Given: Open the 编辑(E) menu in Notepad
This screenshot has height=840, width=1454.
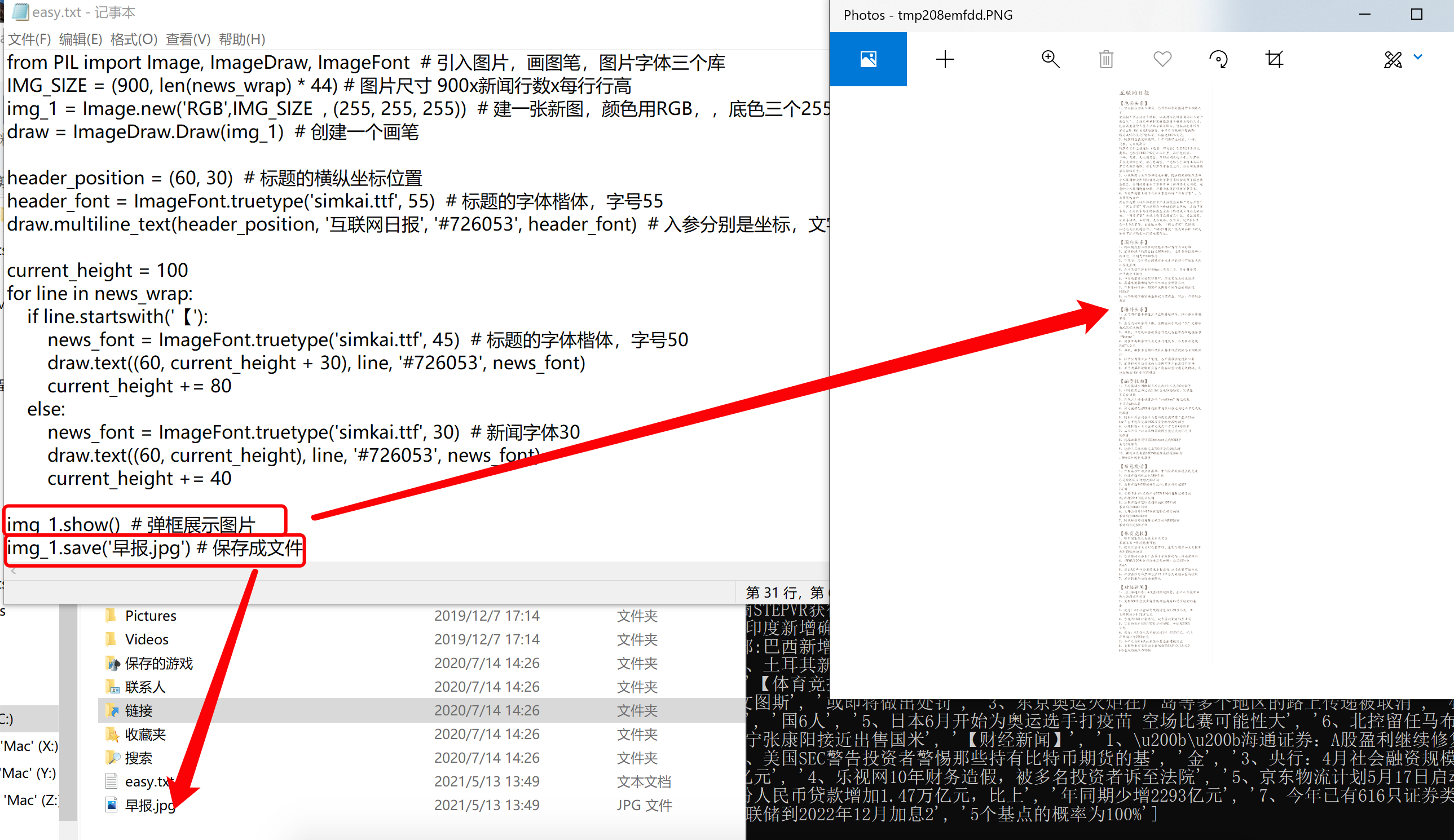Looking at the screenshot, I should [x=81, y=39].
